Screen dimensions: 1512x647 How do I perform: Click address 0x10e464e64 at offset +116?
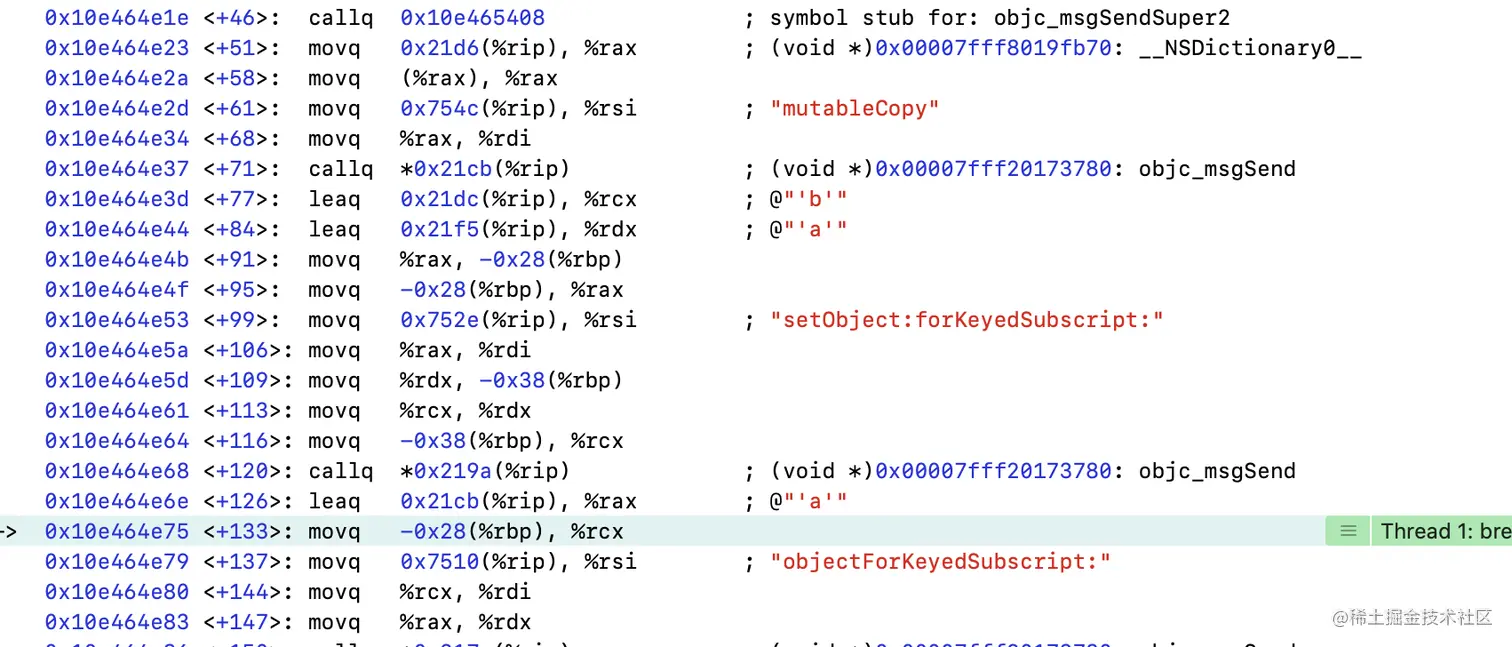[117, 440]
